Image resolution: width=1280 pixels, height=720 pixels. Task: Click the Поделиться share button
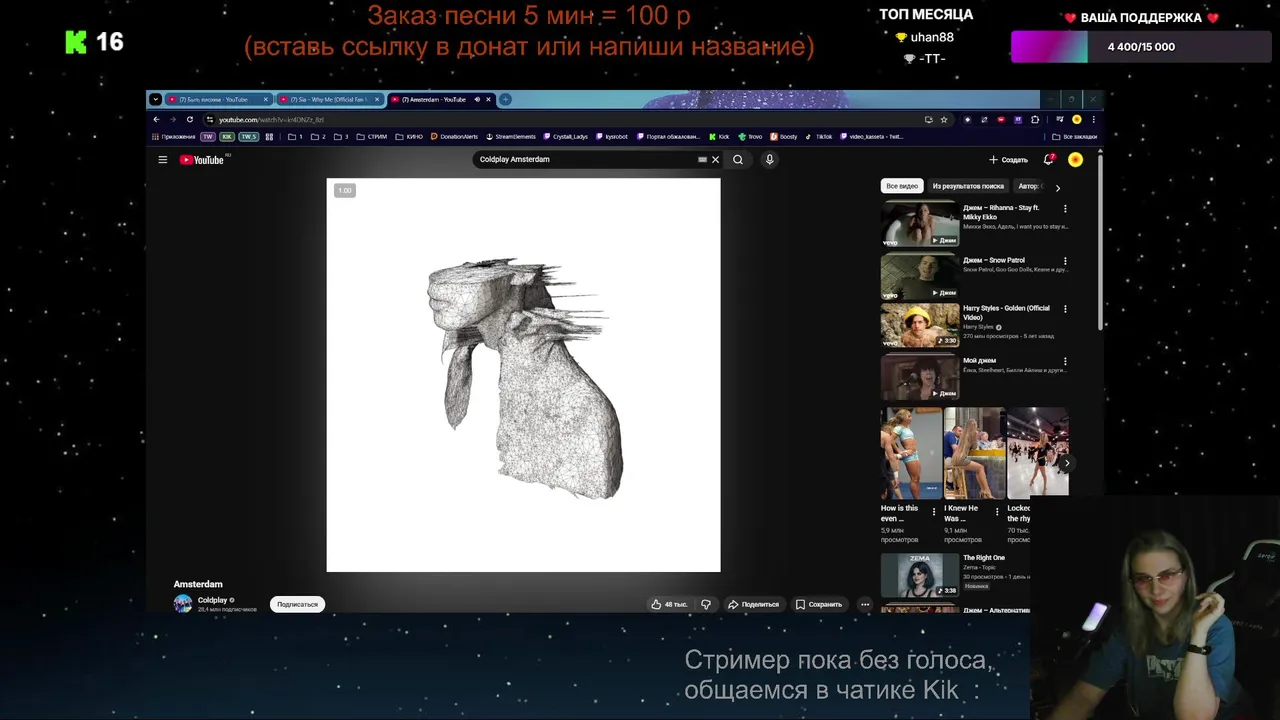pyautogui.click(x=753, y=604)
